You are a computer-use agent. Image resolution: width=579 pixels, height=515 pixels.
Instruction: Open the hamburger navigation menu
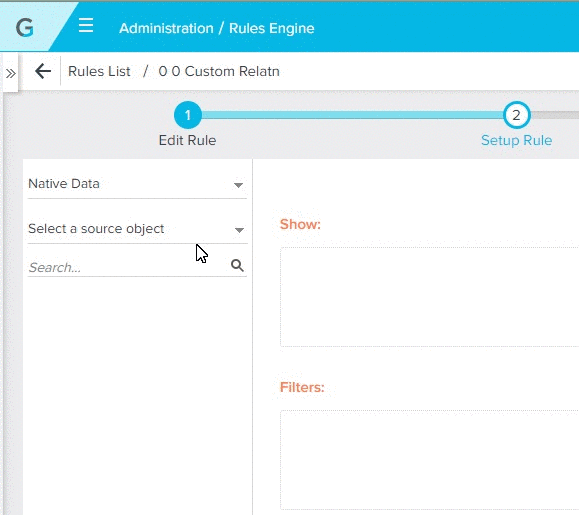click(x=86, y=25)
